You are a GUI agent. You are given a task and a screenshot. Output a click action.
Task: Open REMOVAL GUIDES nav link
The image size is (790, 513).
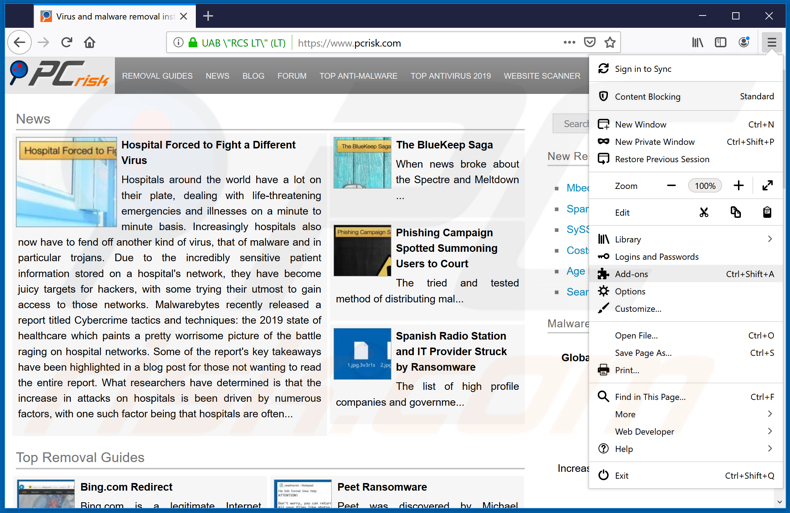tap(157, 76)
